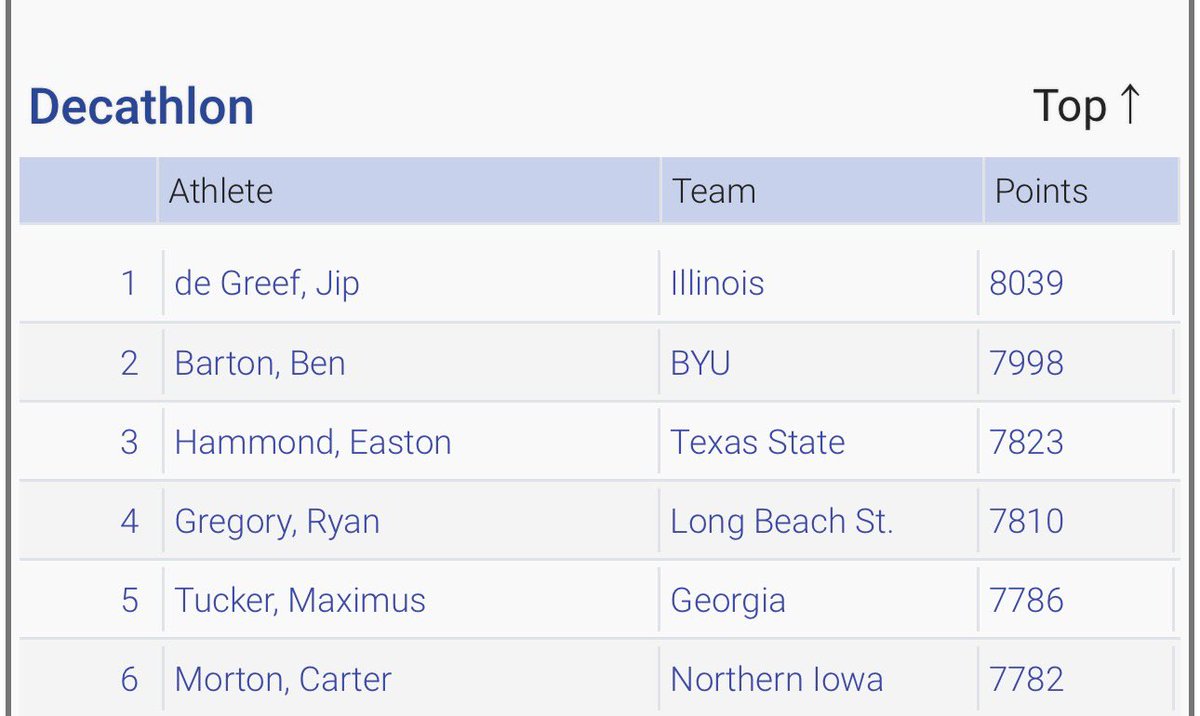Open the Long Beach St. team link
The image size is (1200, 716).
tap(781, 521)
